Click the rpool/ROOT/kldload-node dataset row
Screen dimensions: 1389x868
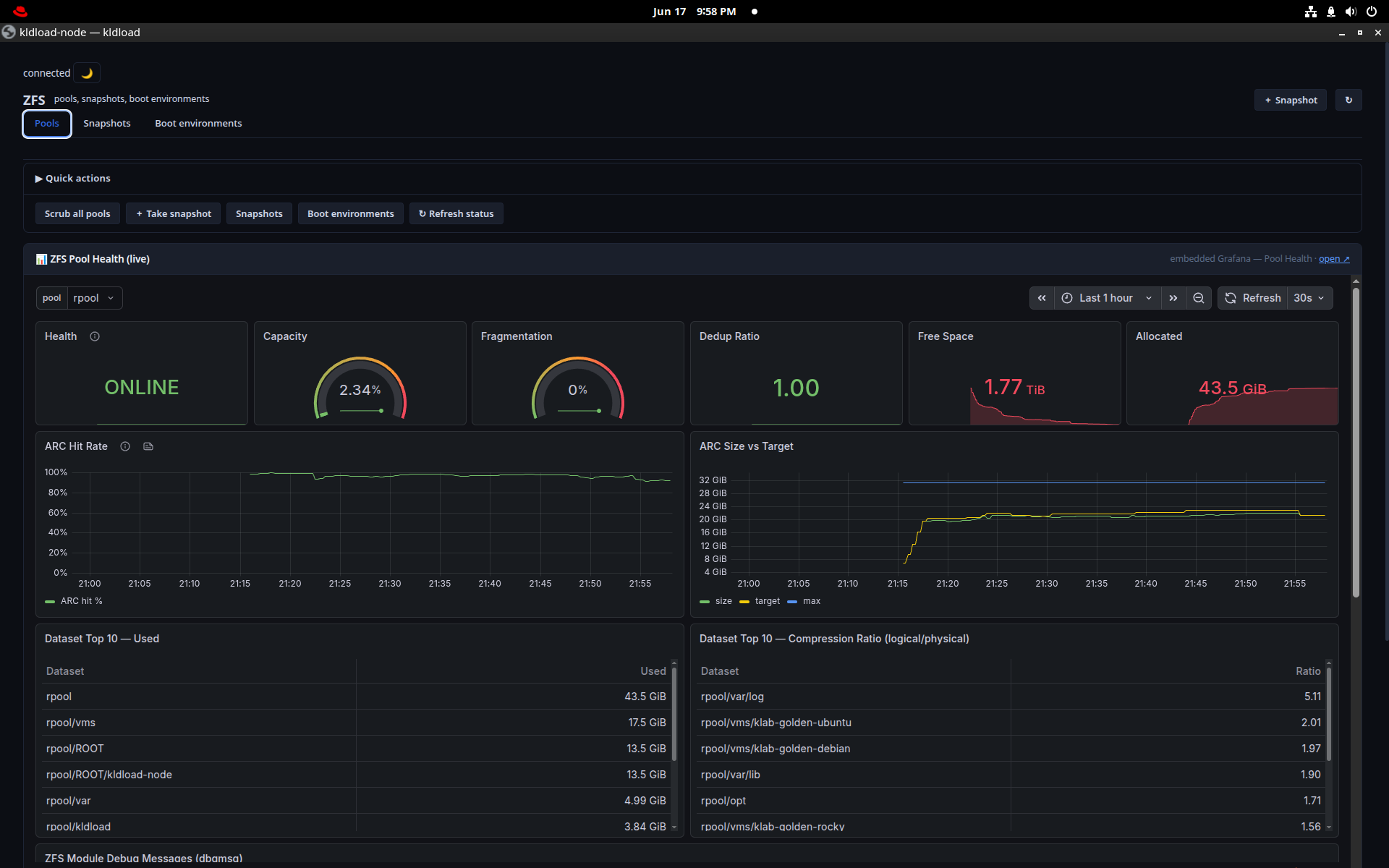coord(356,775)
